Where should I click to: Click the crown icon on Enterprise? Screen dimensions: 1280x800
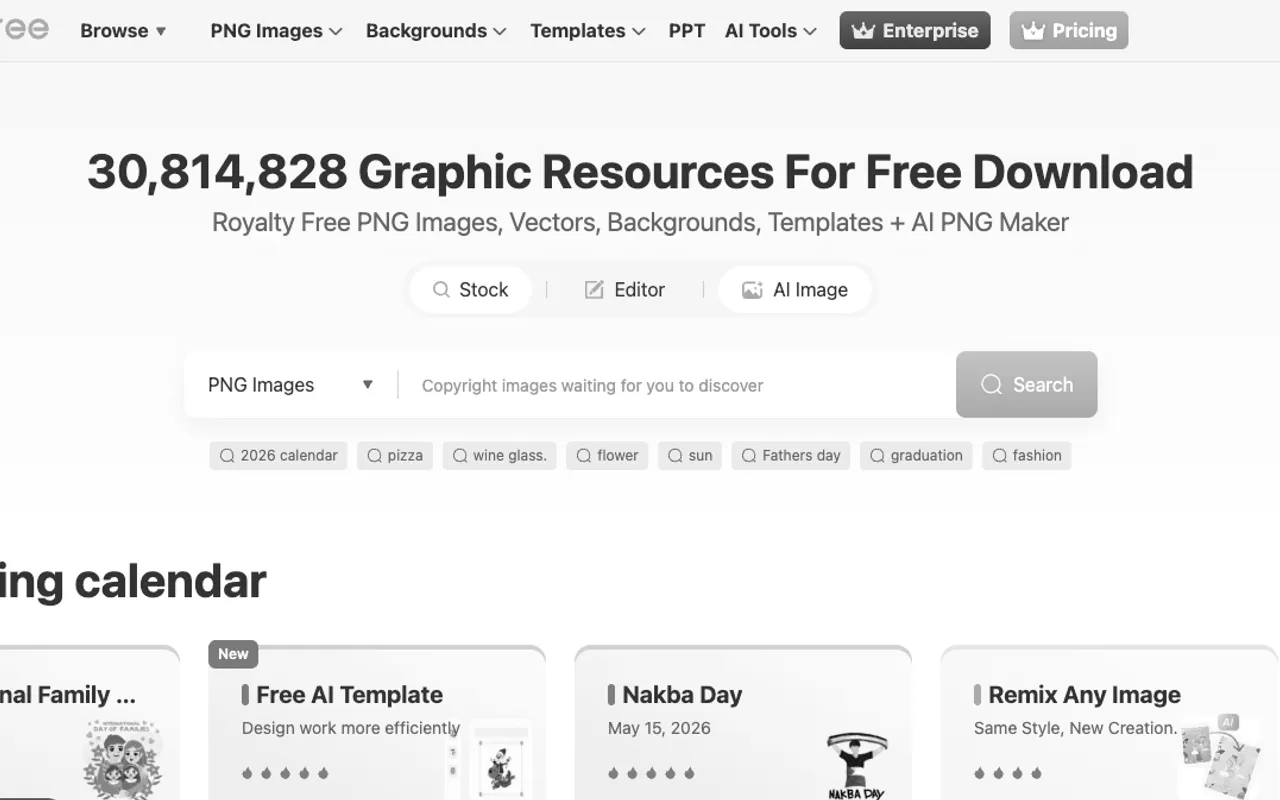[x=862, y=31]
